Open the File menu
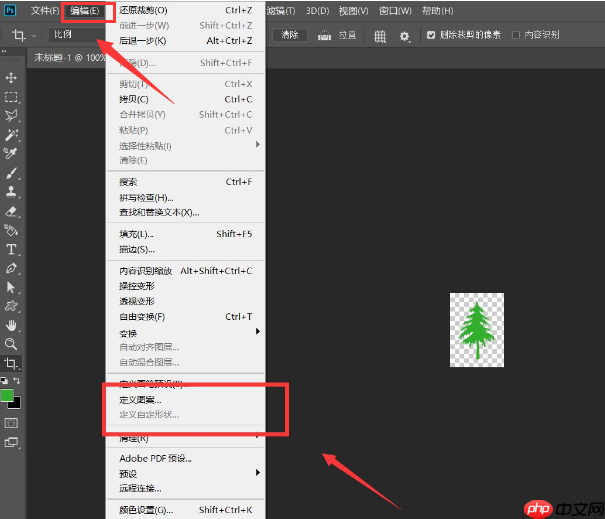Viewport: 605px width, 519px height. (45, 11)
